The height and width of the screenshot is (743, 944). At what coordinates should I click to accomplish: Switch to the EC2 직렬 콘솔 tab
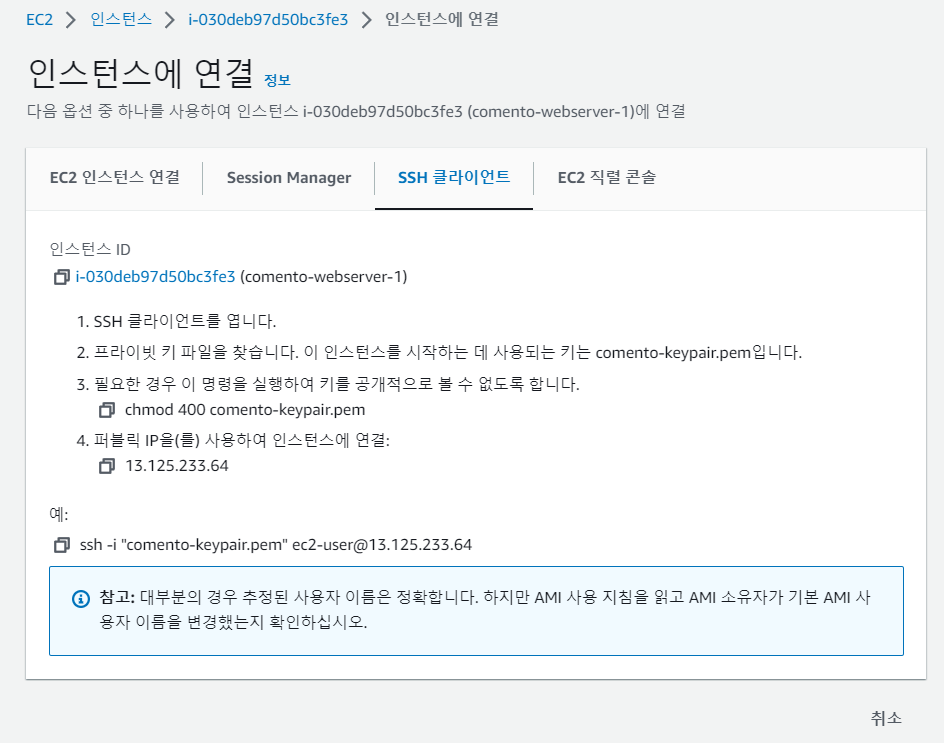pyautogui.click(x=607, y=178)
